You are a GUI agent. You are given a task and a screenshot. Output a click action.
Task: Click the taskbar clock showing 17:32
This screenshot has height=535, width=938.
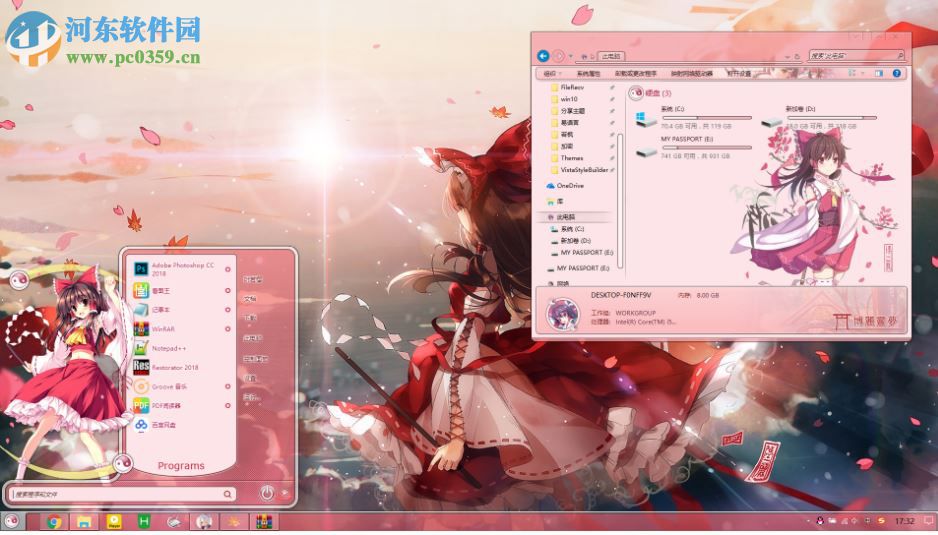[904, 521]
